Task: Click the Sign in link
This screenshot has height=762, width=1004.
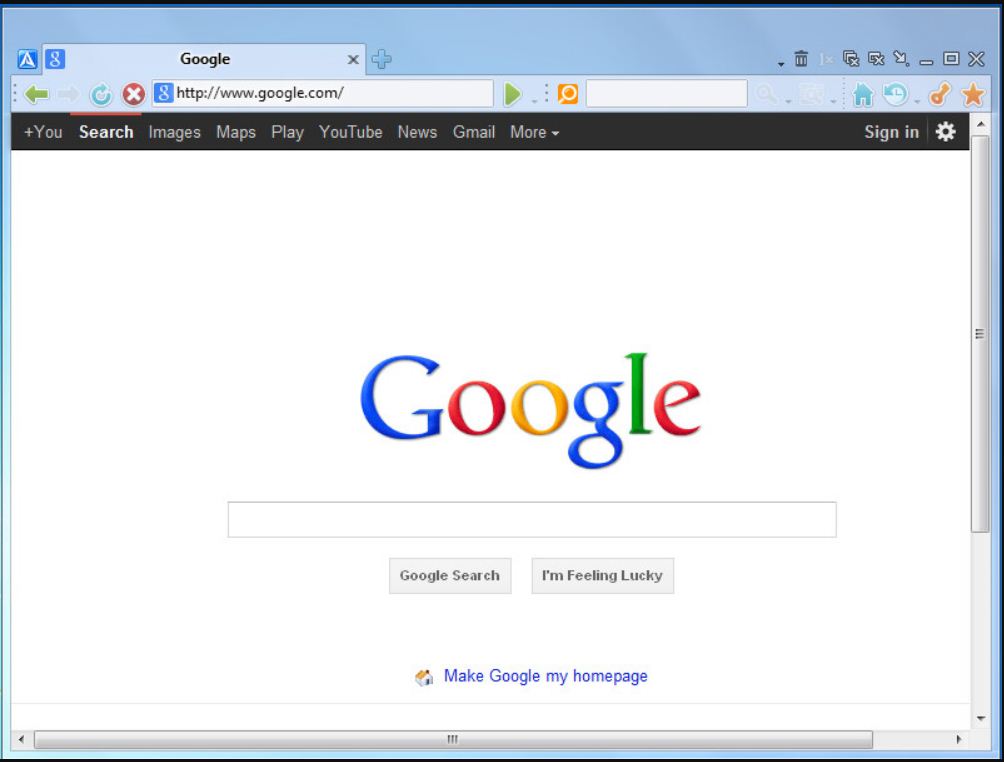Action: [x=891, y=133]
